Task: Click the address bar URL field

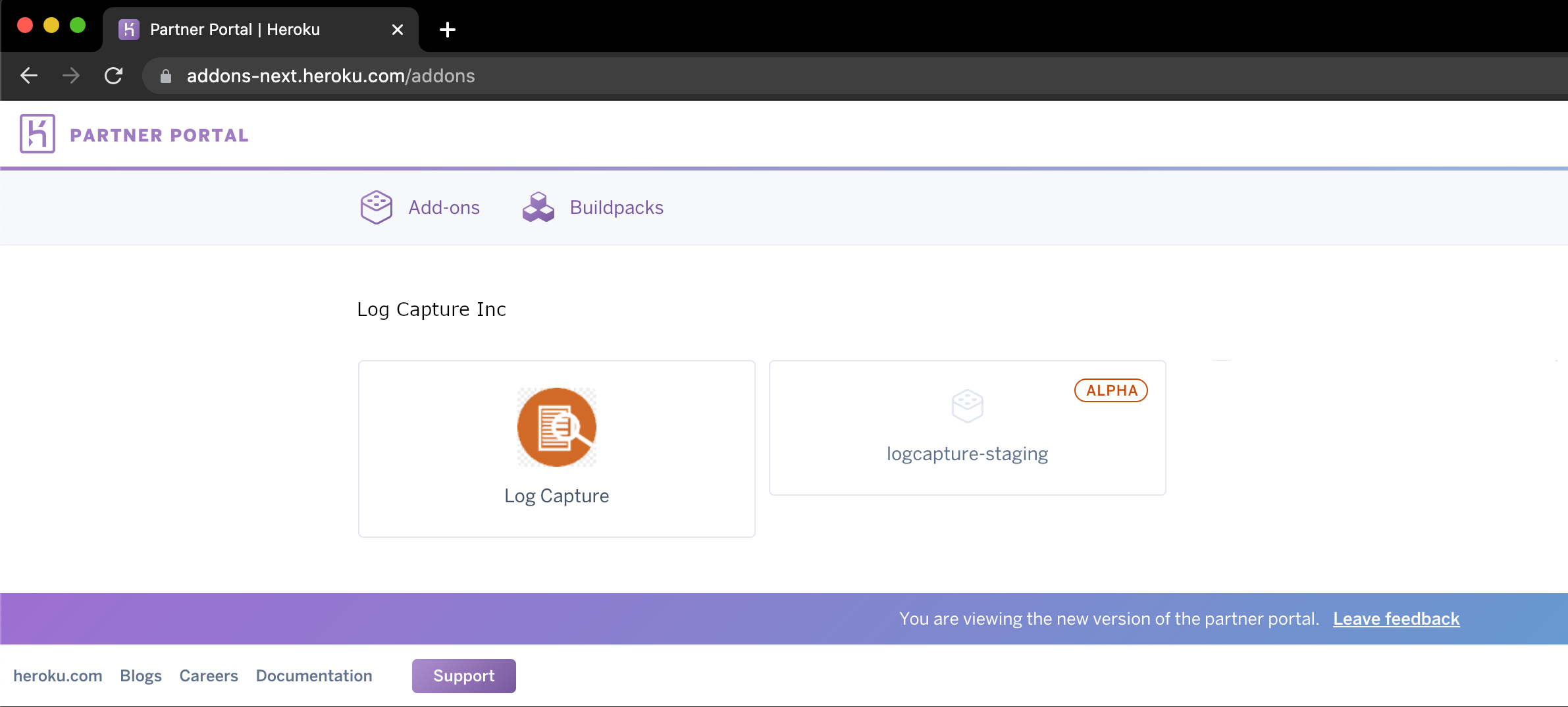Action: (x=856, y=76)
